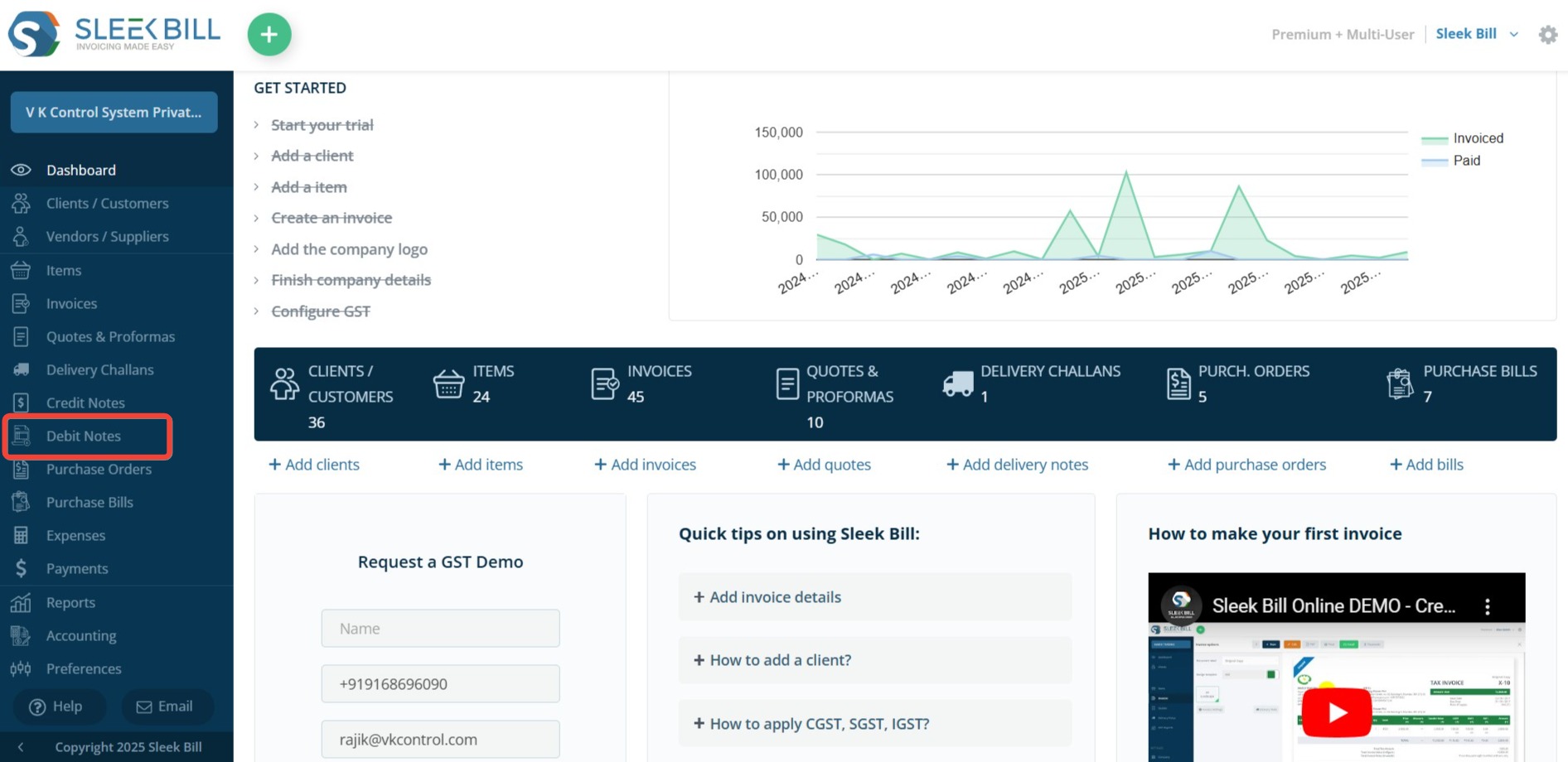Click the Purch. Orders icon in summary bar
Image resolution: width=1568 pixels, height=762 pixels.
click(1178, 384)
